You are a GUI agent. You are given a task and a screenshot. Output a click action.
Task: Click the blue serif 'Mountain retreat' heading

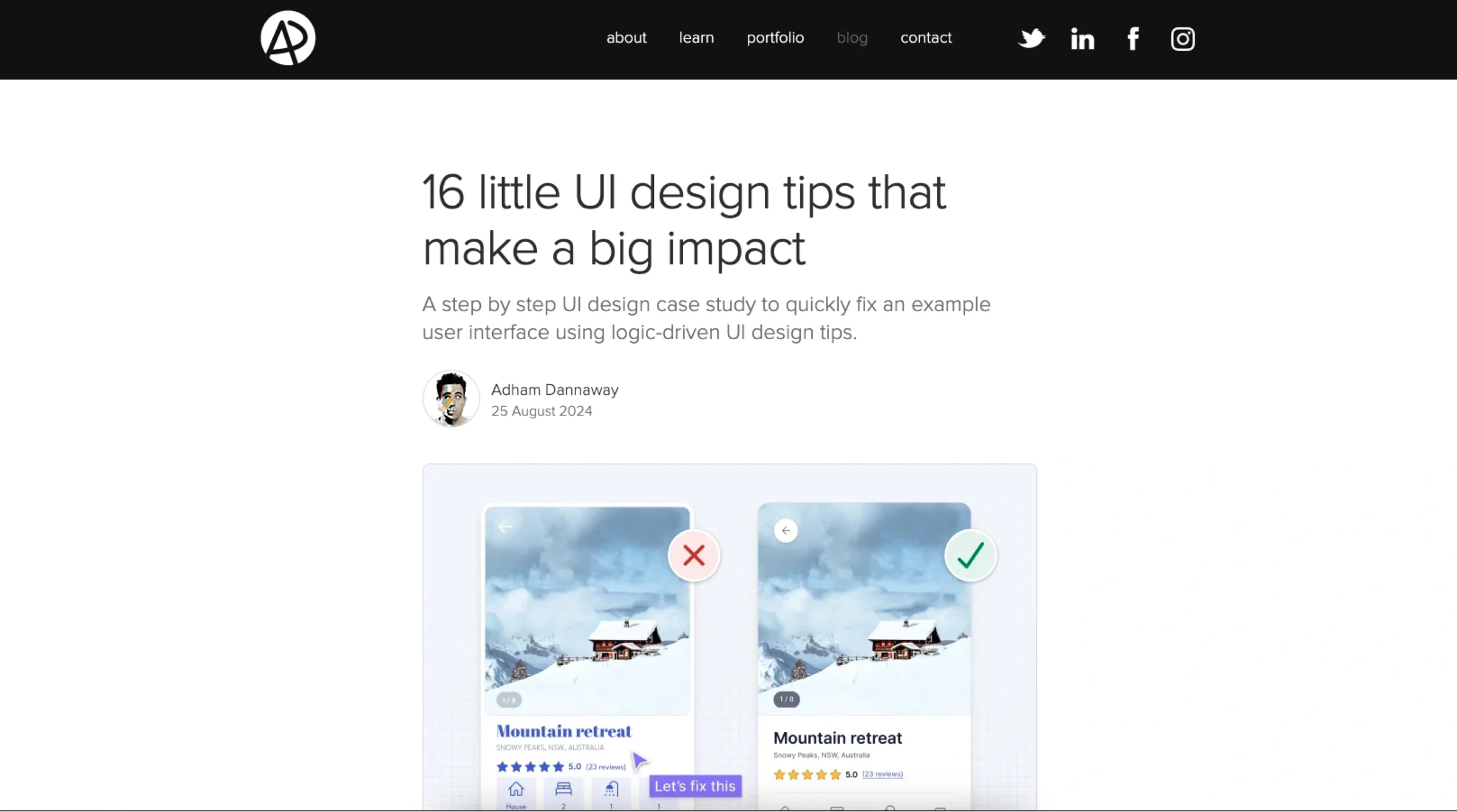pyautogui.click(x=564, y=731)
